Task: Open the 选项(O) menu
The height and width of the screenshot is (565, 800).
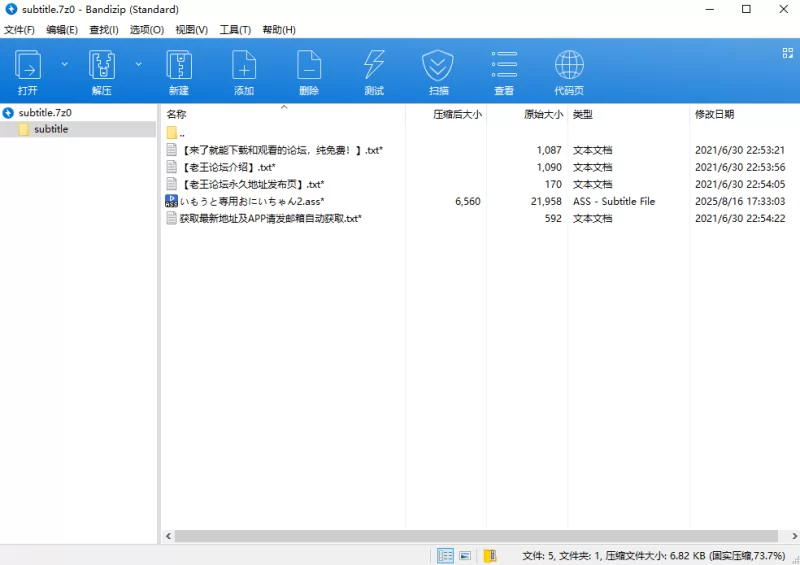Action: 146,30
